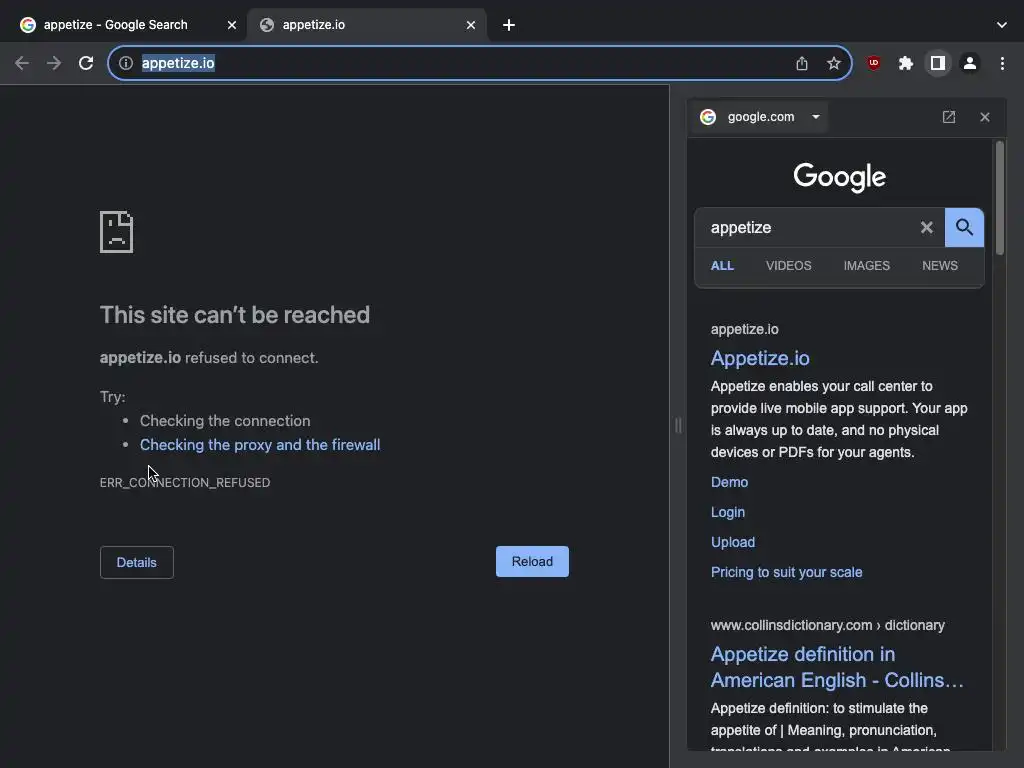Viewport: 1024px width, 768px height.
Task: Open the google.com side panel dropdown
Action: [x=761, y=117]
